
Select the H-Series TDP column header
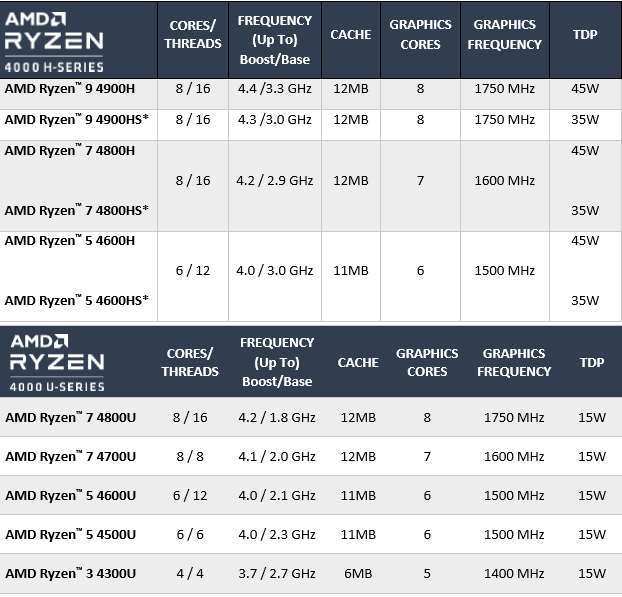click(585, 35)
